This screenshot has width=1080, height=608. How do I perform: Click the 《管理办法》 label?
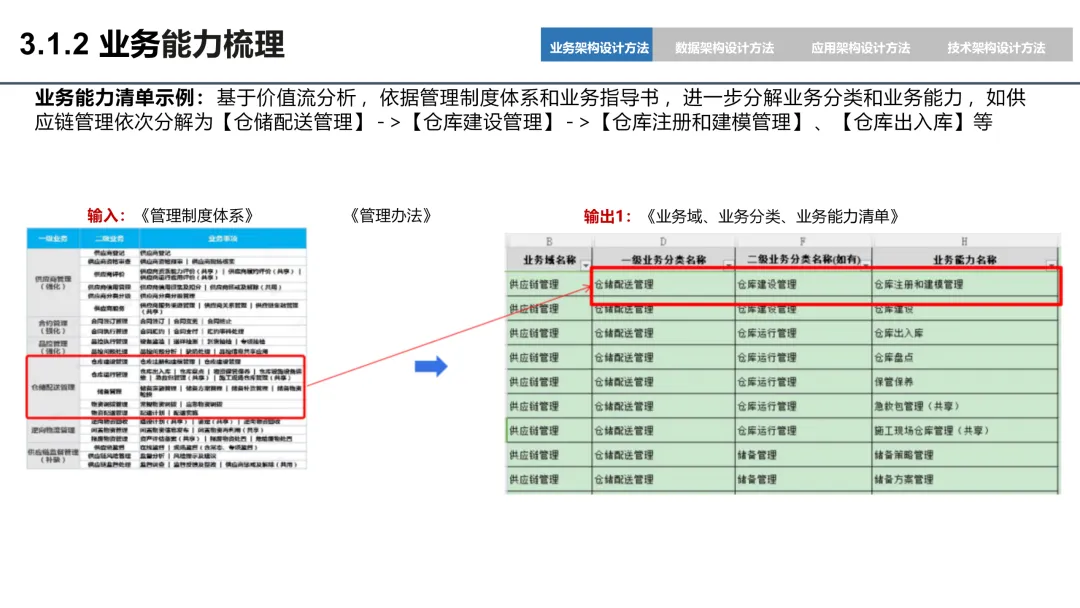(x=391, y=216)
